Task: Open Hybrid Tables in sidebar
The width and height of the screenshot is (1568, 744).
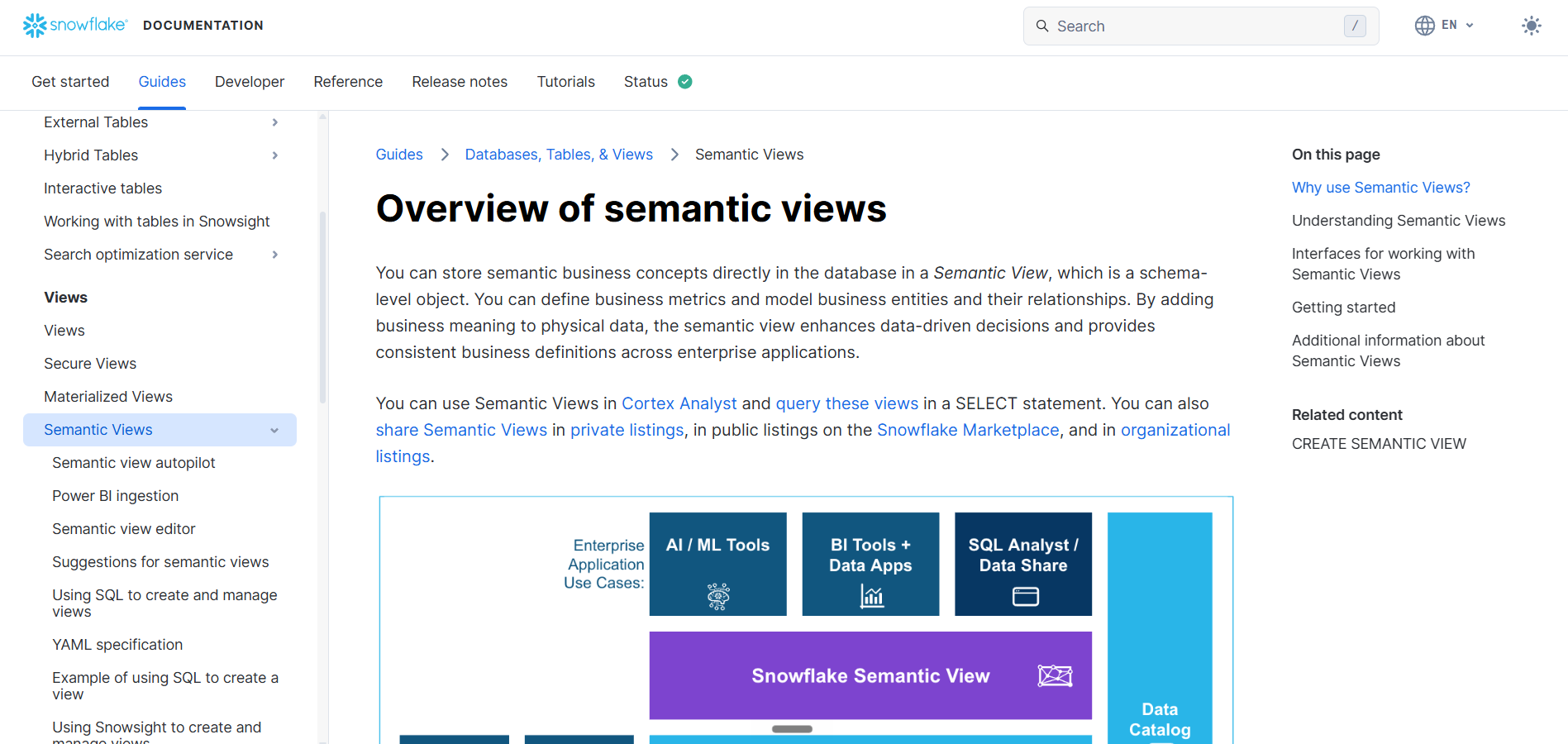Action: coord(91,155)
